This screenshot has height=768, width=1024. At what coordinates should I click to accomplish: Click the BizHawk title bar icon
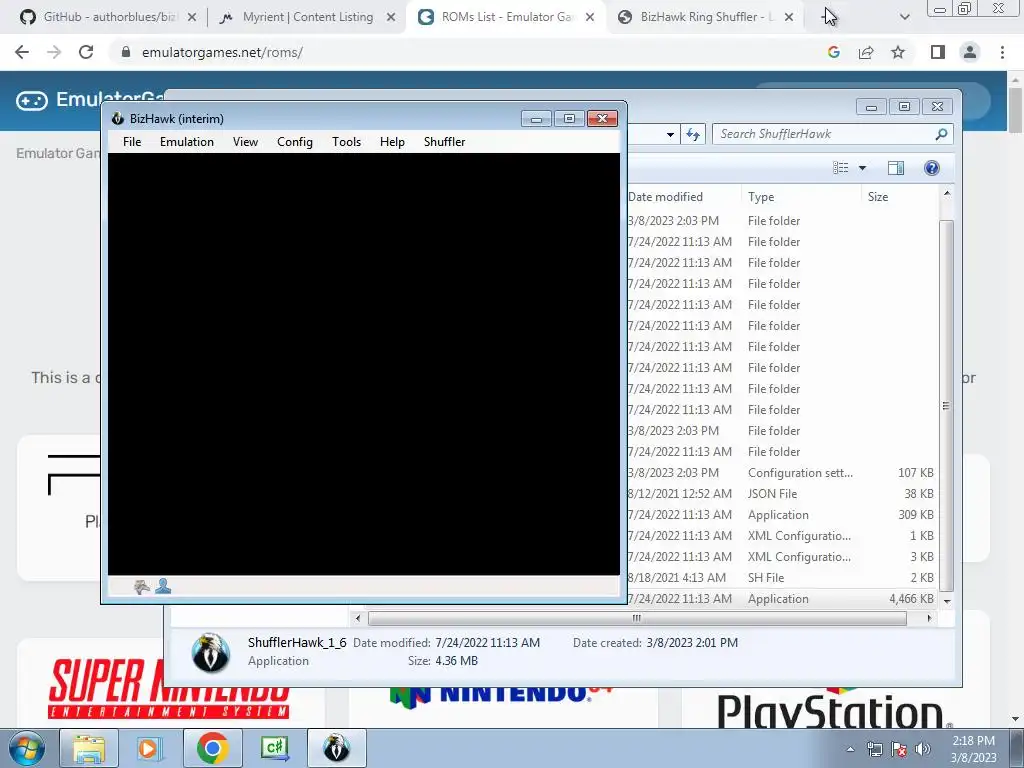point(118,118)
